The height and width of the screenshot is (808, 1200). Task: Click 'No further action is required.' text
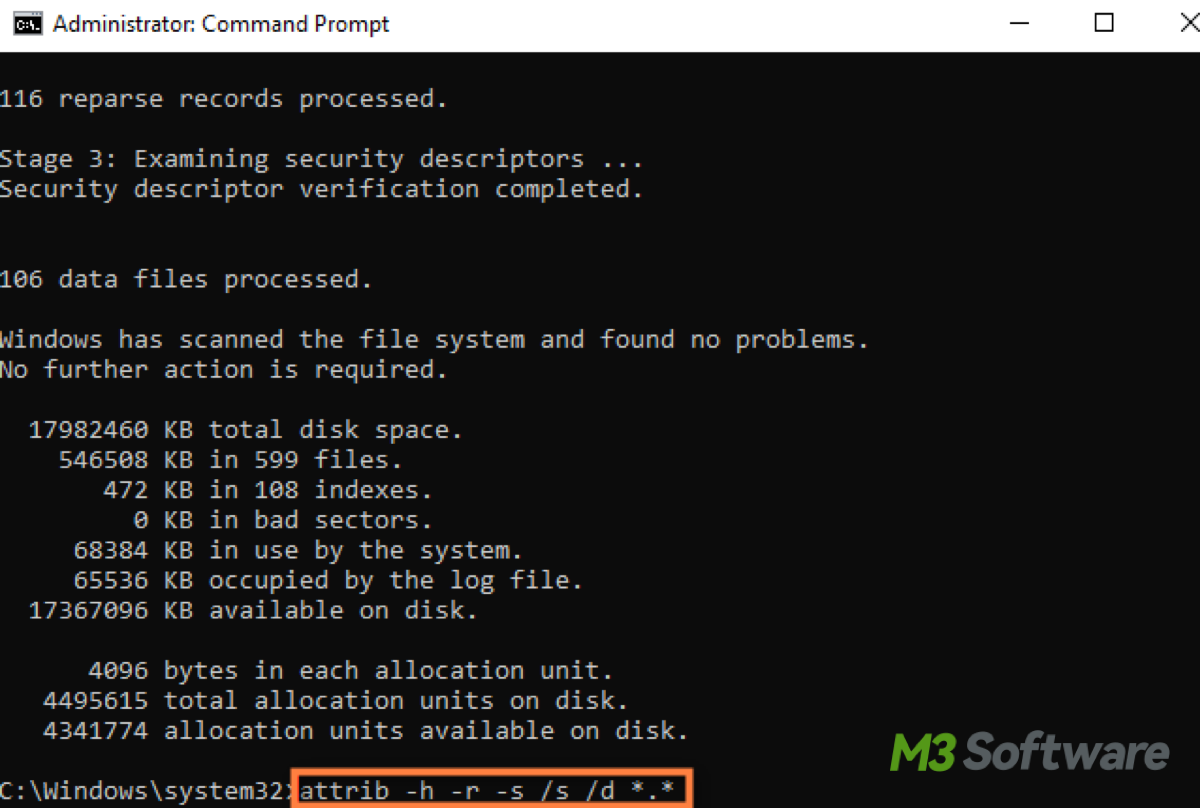click(224, 370)
